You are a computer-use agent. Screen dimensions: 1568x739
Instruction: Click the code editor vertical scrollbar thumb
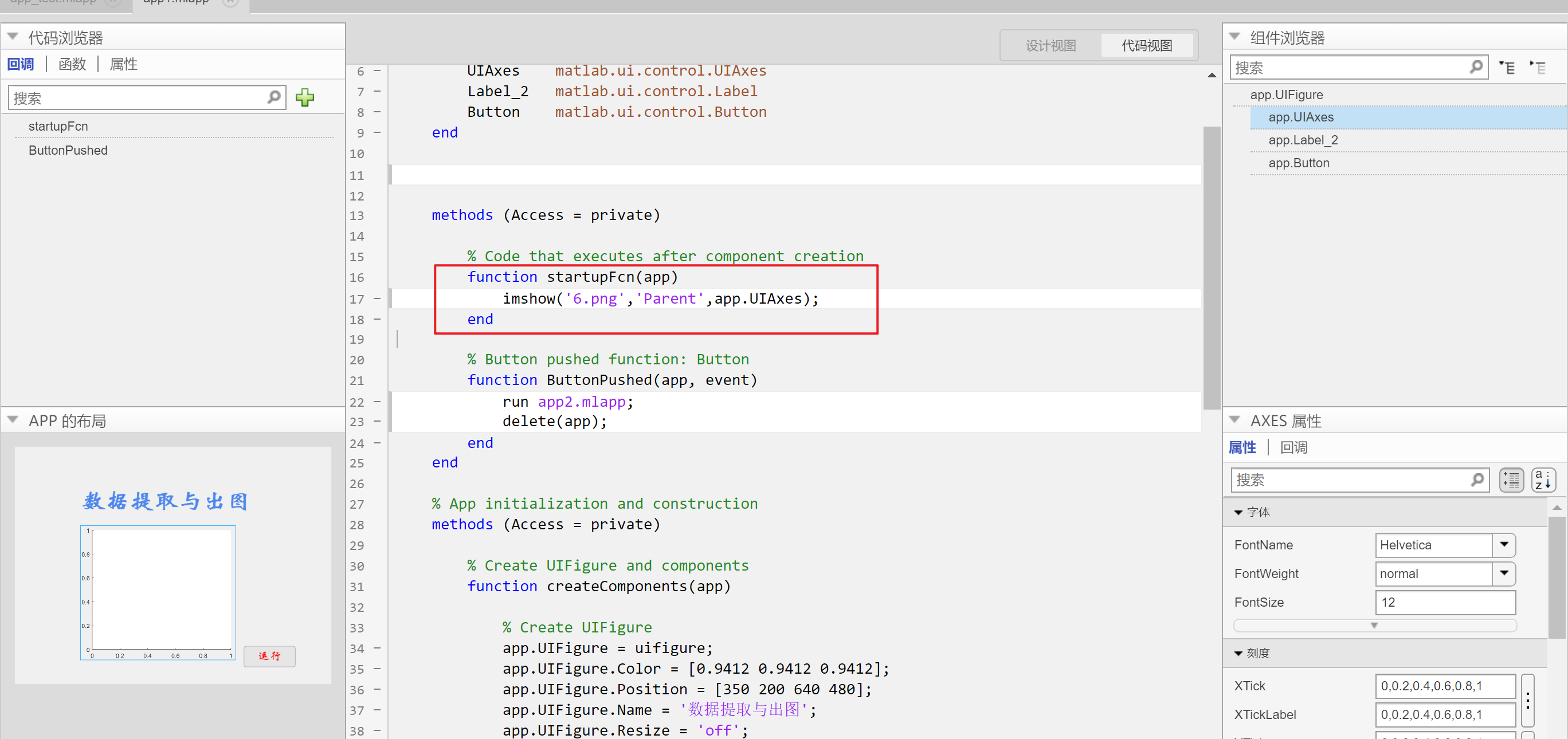click(x=1212, y=268)
